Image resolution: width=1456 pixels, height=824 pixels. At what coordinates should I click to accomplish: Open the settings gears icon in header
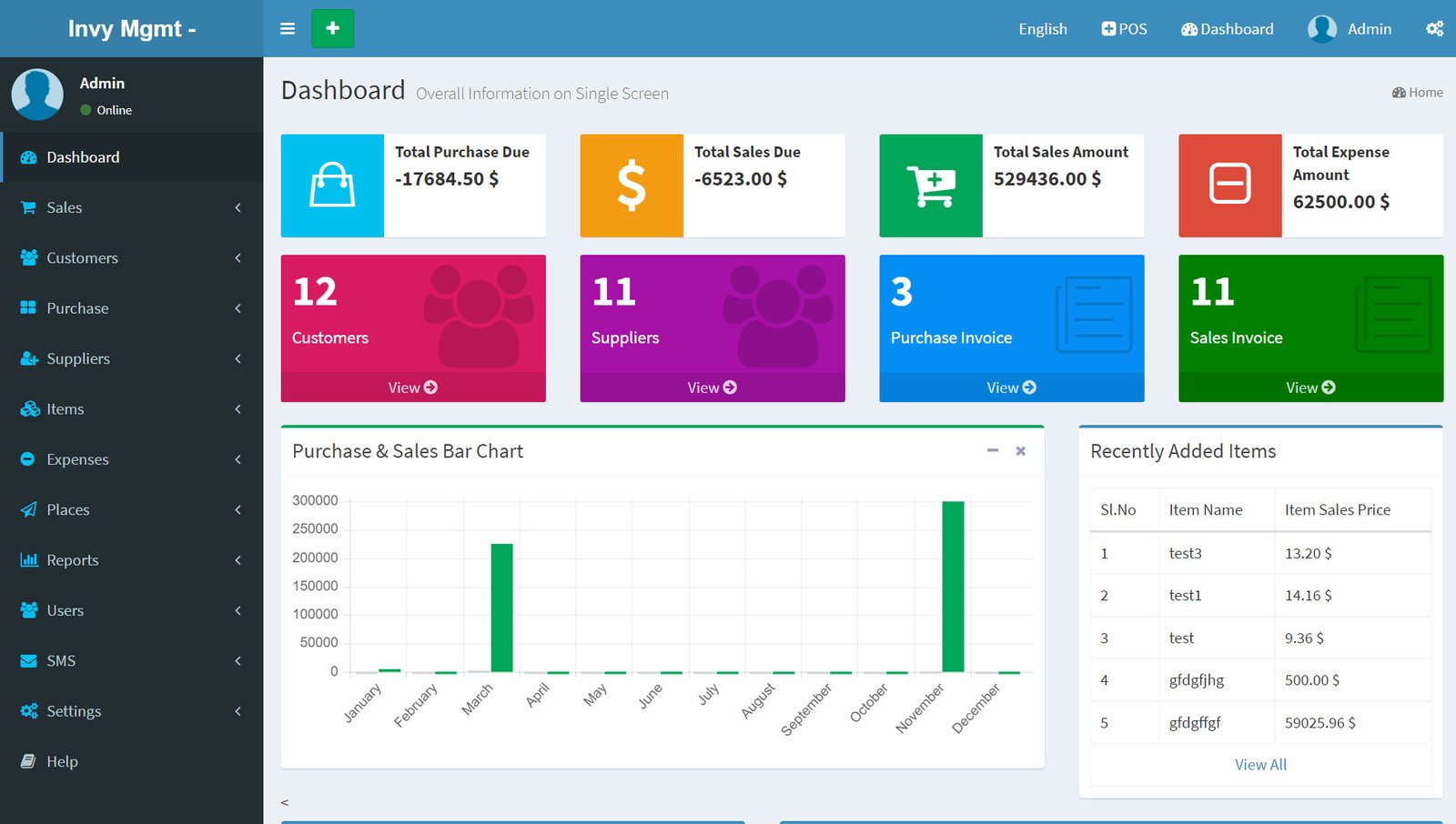click(x=1434, y=29)
